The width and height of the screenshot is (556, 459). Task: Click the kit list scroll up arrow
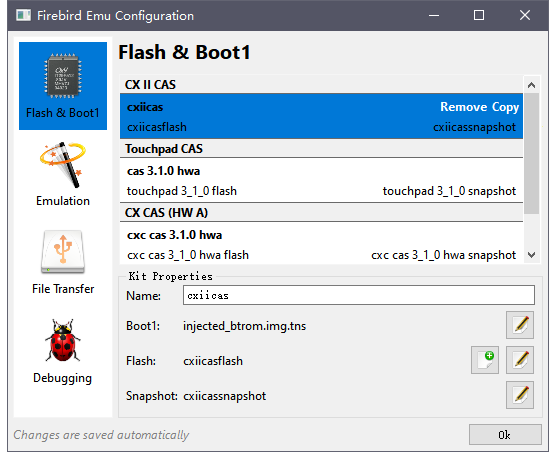pos(531,85)
